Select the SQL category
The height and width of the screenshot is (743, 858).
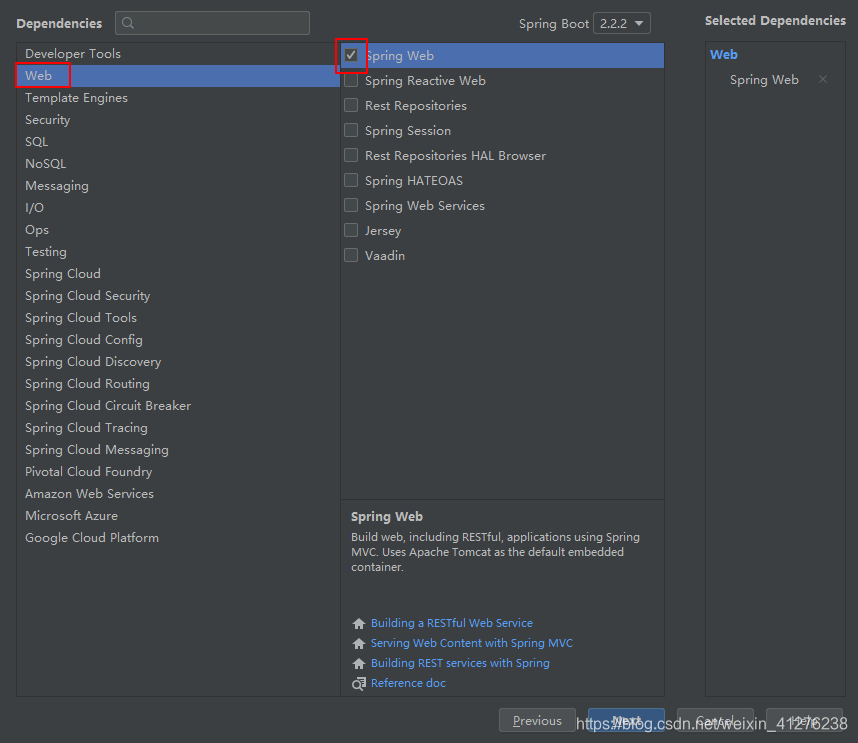178,142
